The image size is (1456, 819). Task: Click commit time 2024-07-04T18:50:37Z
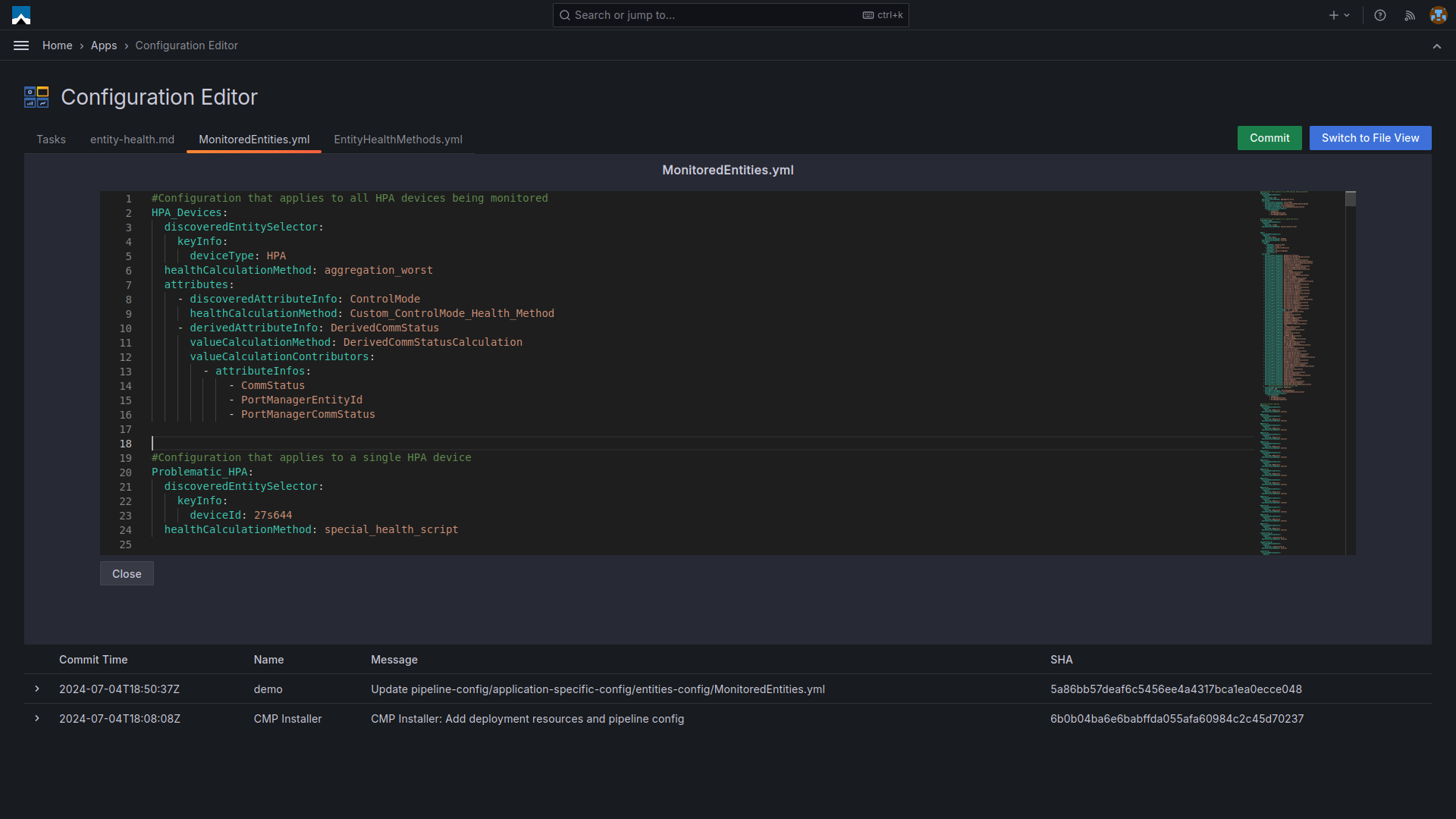pos(119,689)
